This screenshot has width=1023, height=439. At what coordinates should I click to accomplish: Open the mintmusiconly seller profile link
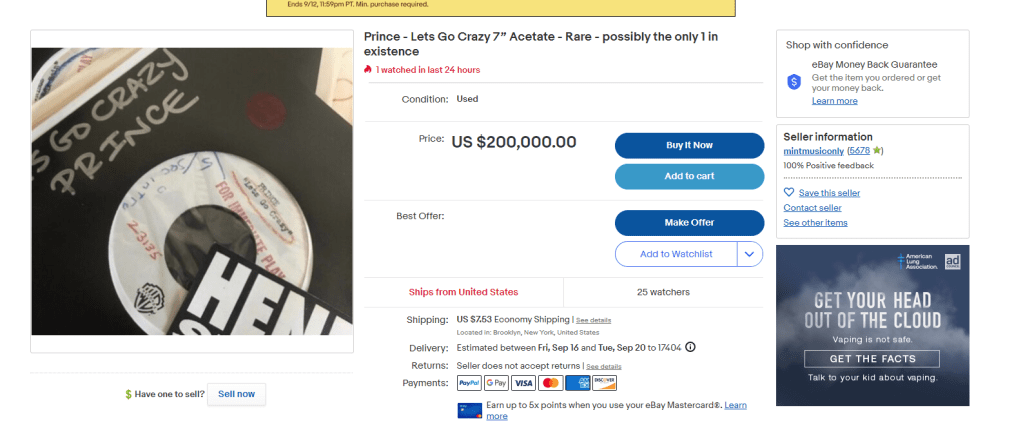click(x=813, y=150)
